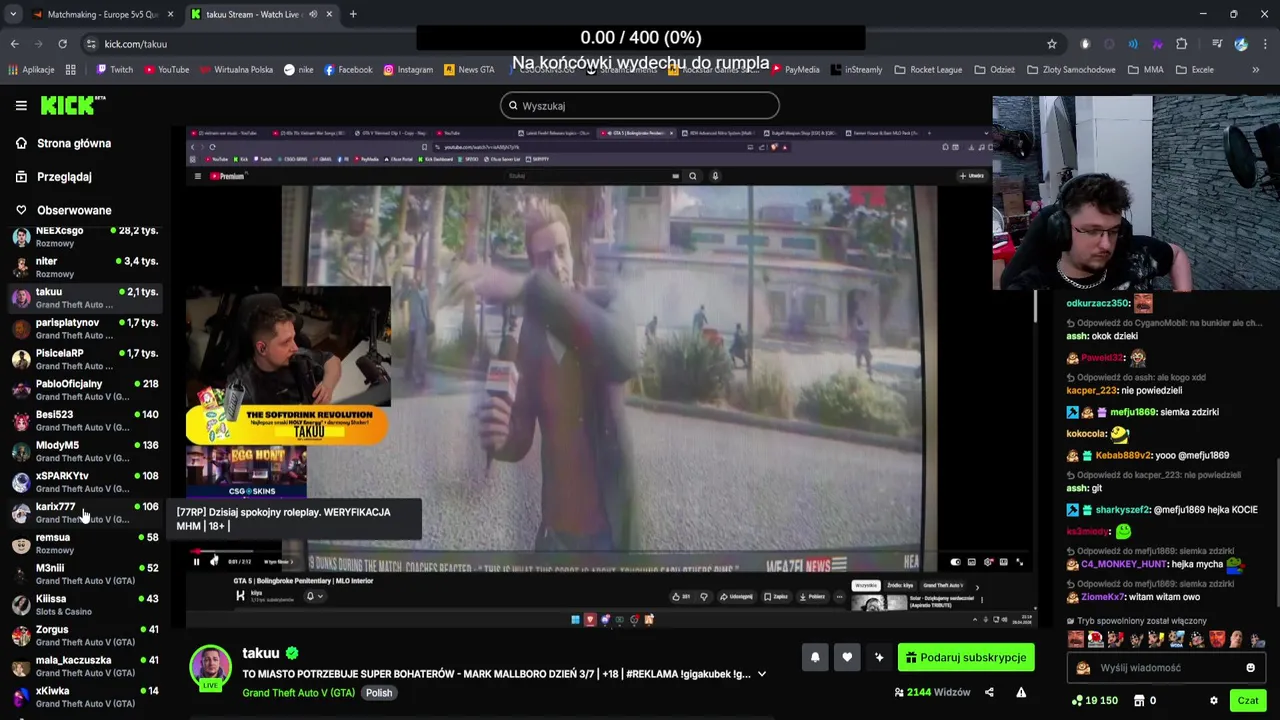Show more bookmarks chevron
Screen dimensions: 1280x720
click(1256, 70)
